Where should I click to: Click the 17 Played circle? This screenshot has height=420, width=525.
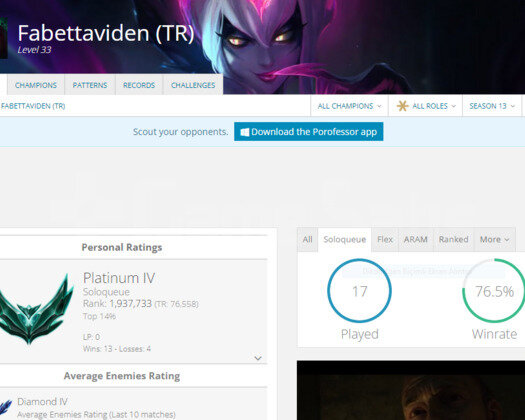[359, 291]
